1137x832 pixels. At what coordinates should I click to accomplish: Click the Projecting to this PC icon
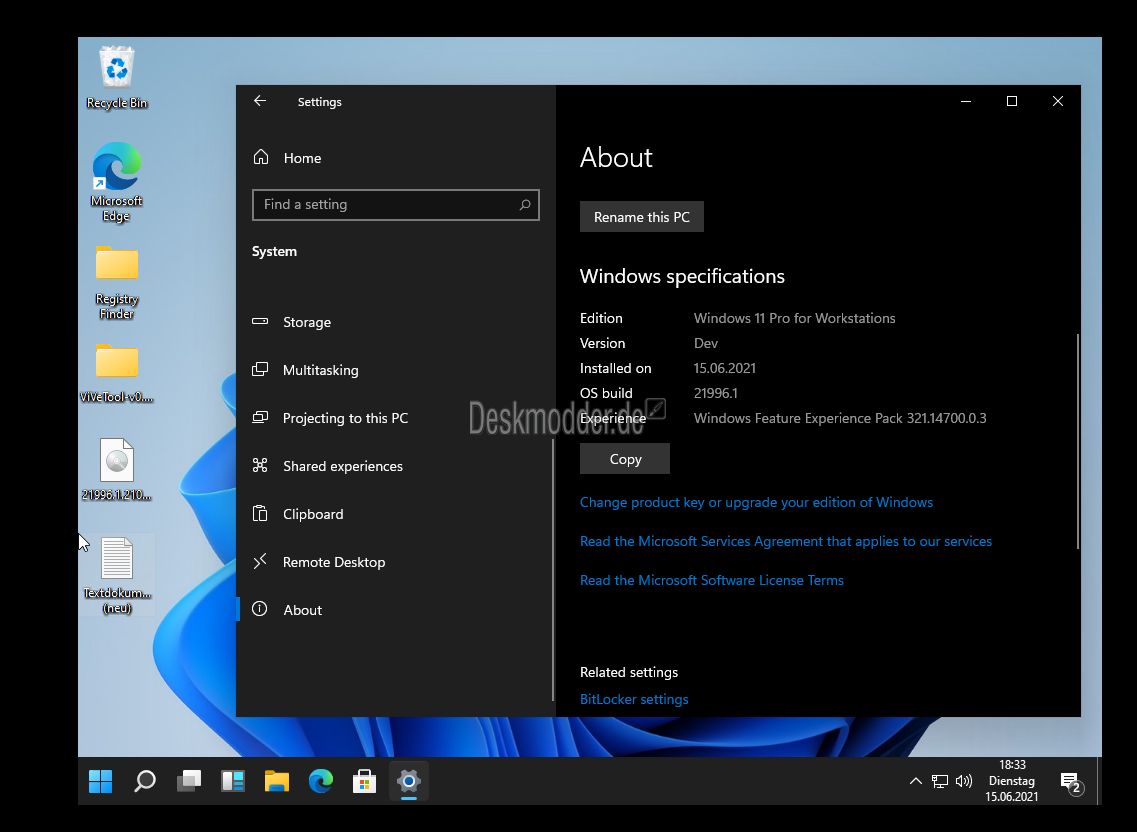[260, 417]
